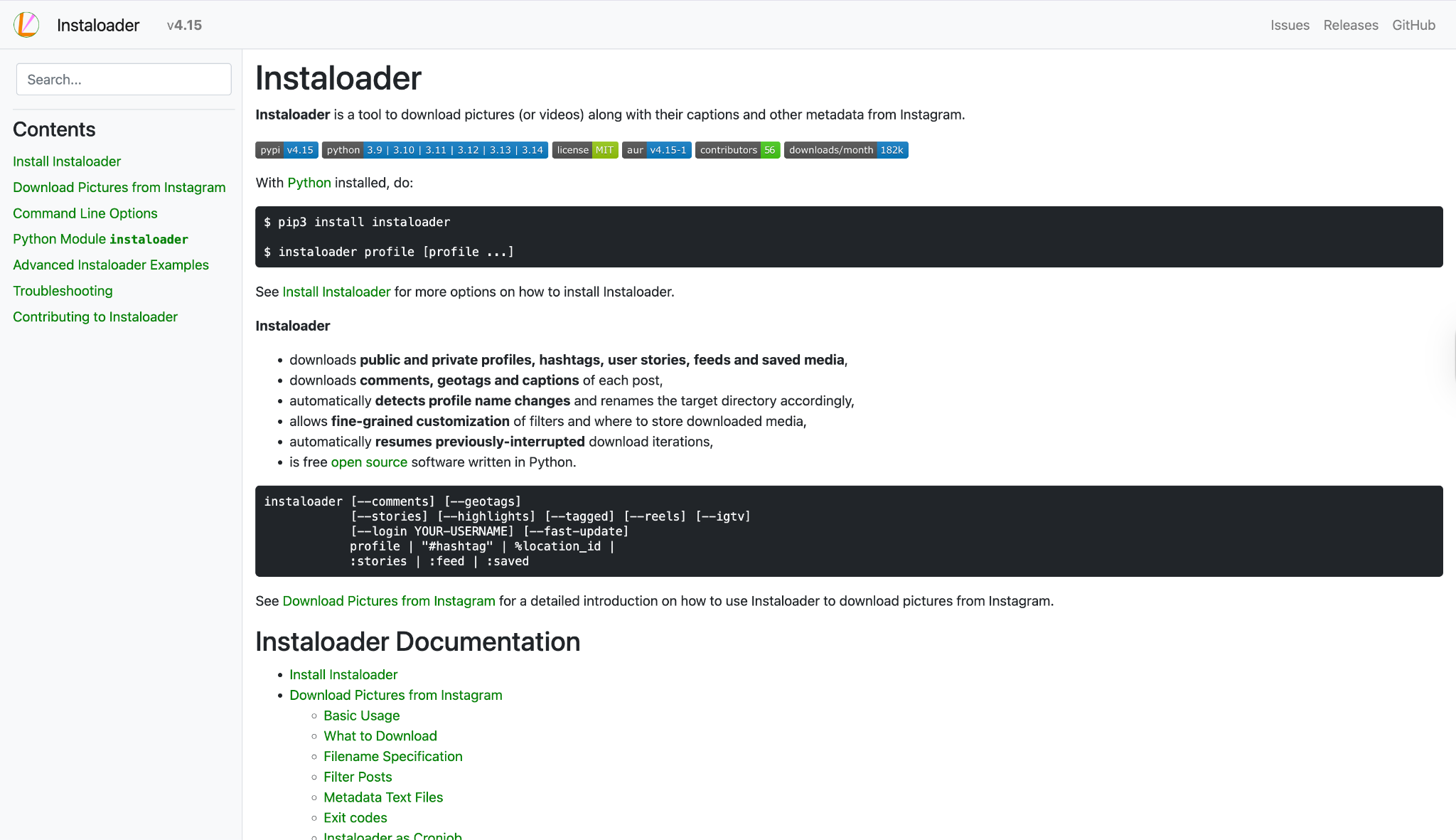
Task: Open the Issues page
Action: coord(1290,25)
